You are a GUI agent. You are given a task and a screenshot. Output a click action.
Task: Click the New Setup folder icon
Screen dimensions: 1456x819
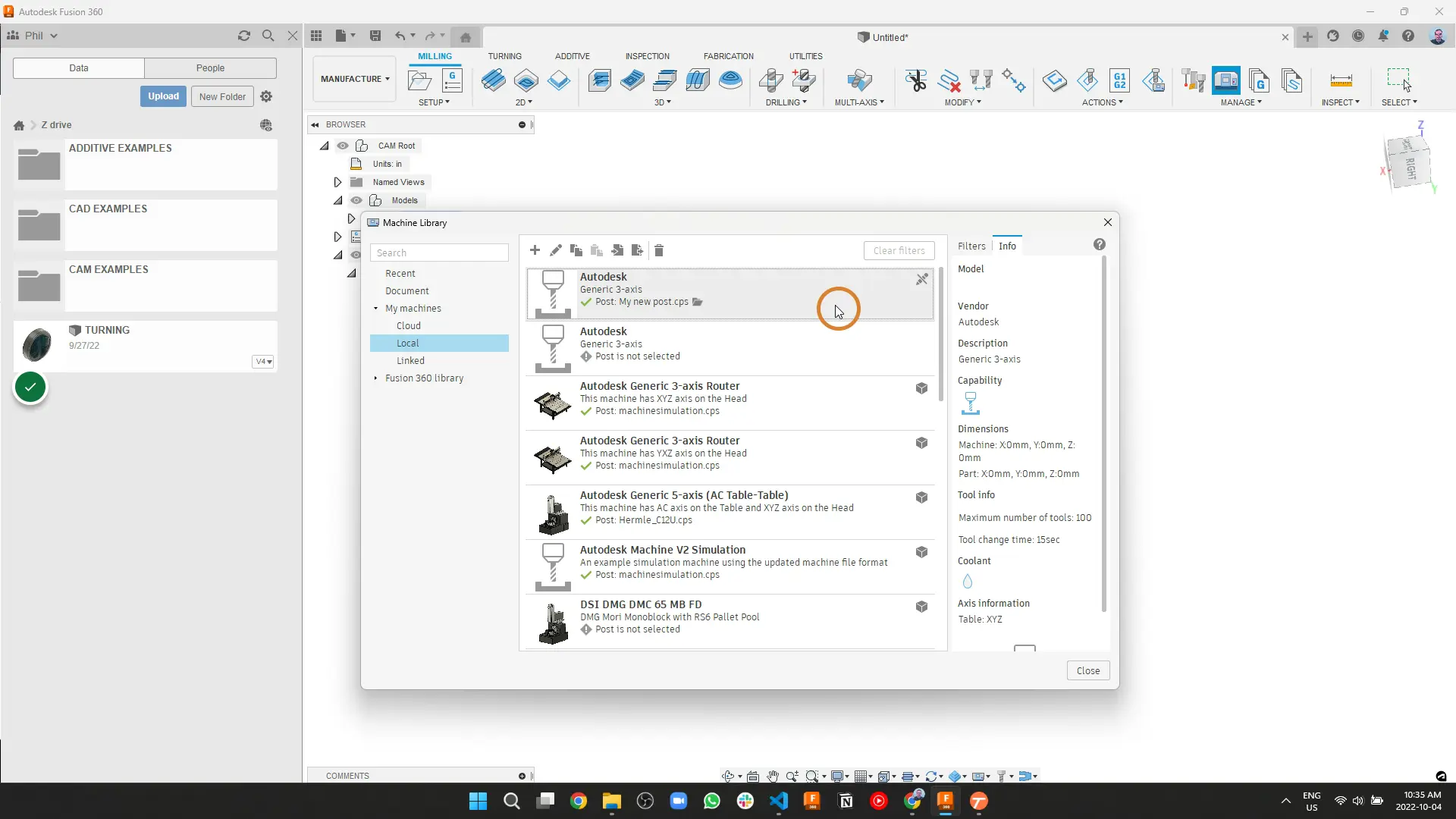[420, 80]
